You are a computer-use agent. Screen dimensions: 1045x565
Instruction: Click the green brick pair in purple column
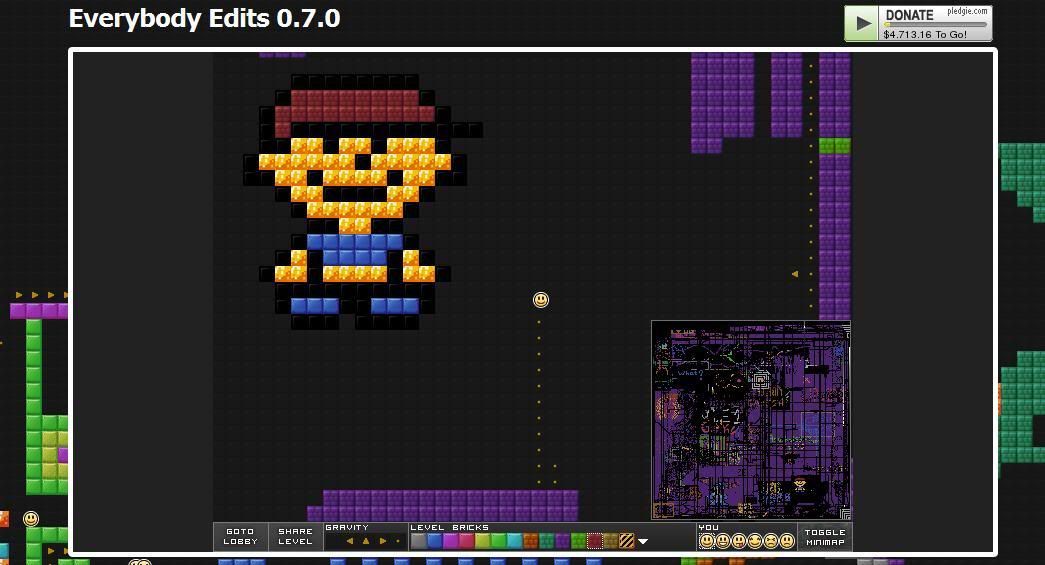point(834,146)
